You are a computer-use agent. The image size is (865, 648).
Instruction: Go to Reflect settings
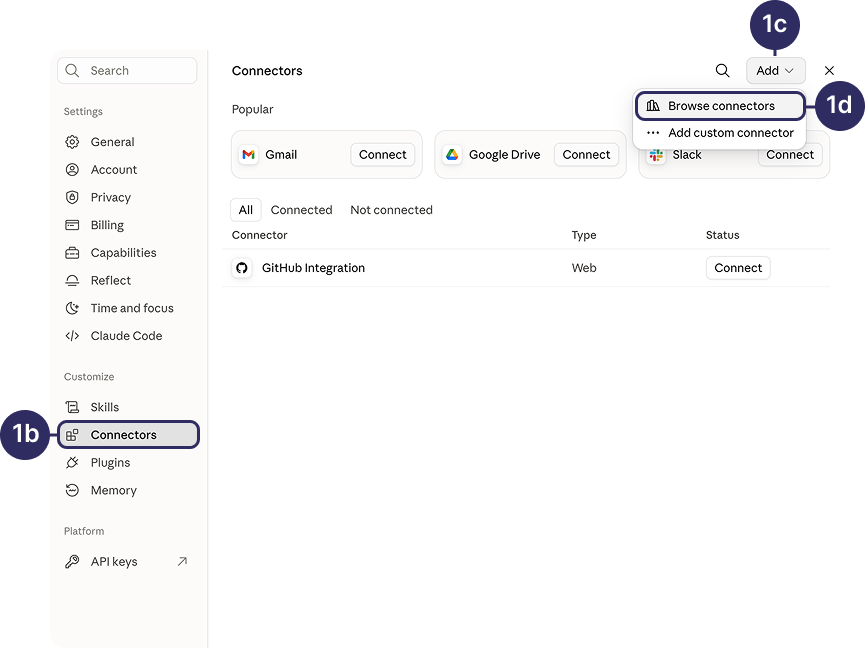[x=127, y=280]
